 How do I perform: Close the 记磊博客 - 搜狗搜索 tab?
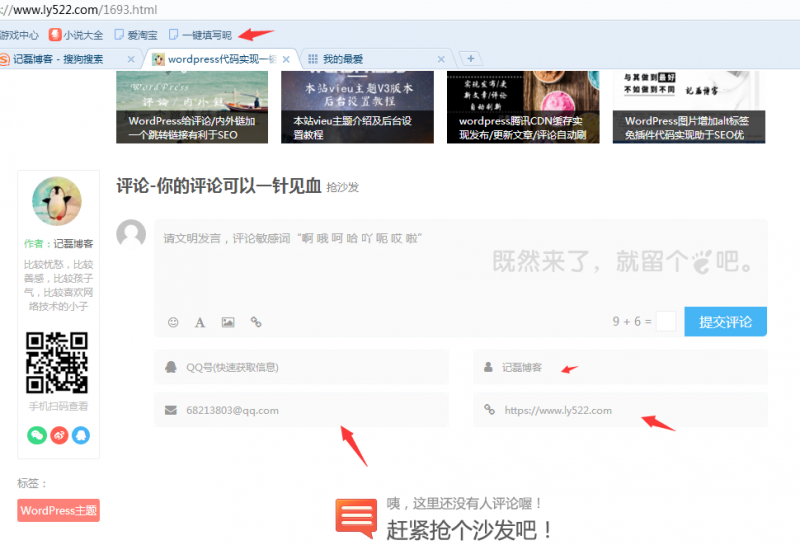point(131,59)
